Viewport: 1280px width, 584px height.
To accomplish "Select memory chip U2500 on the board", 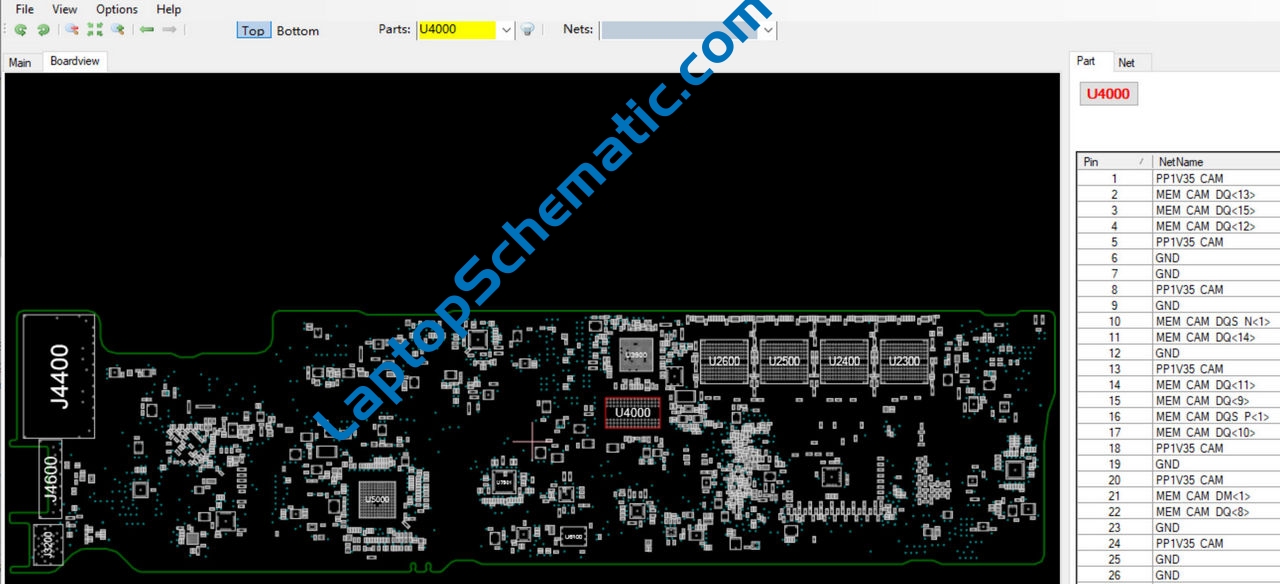I will click(x=783, y=360).
